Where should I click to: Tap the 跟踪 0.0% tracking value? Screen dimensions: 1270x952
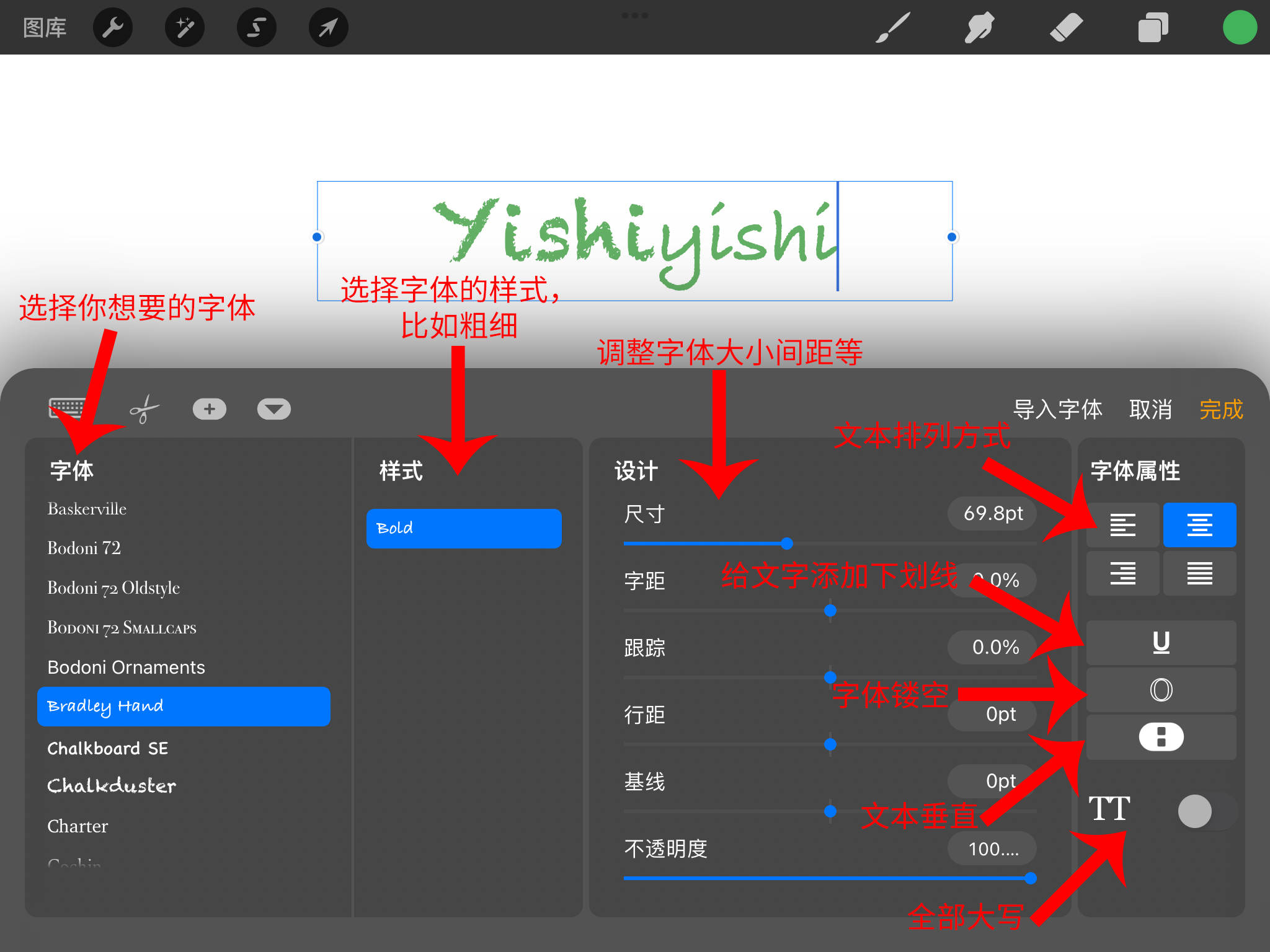click(992, 647)
